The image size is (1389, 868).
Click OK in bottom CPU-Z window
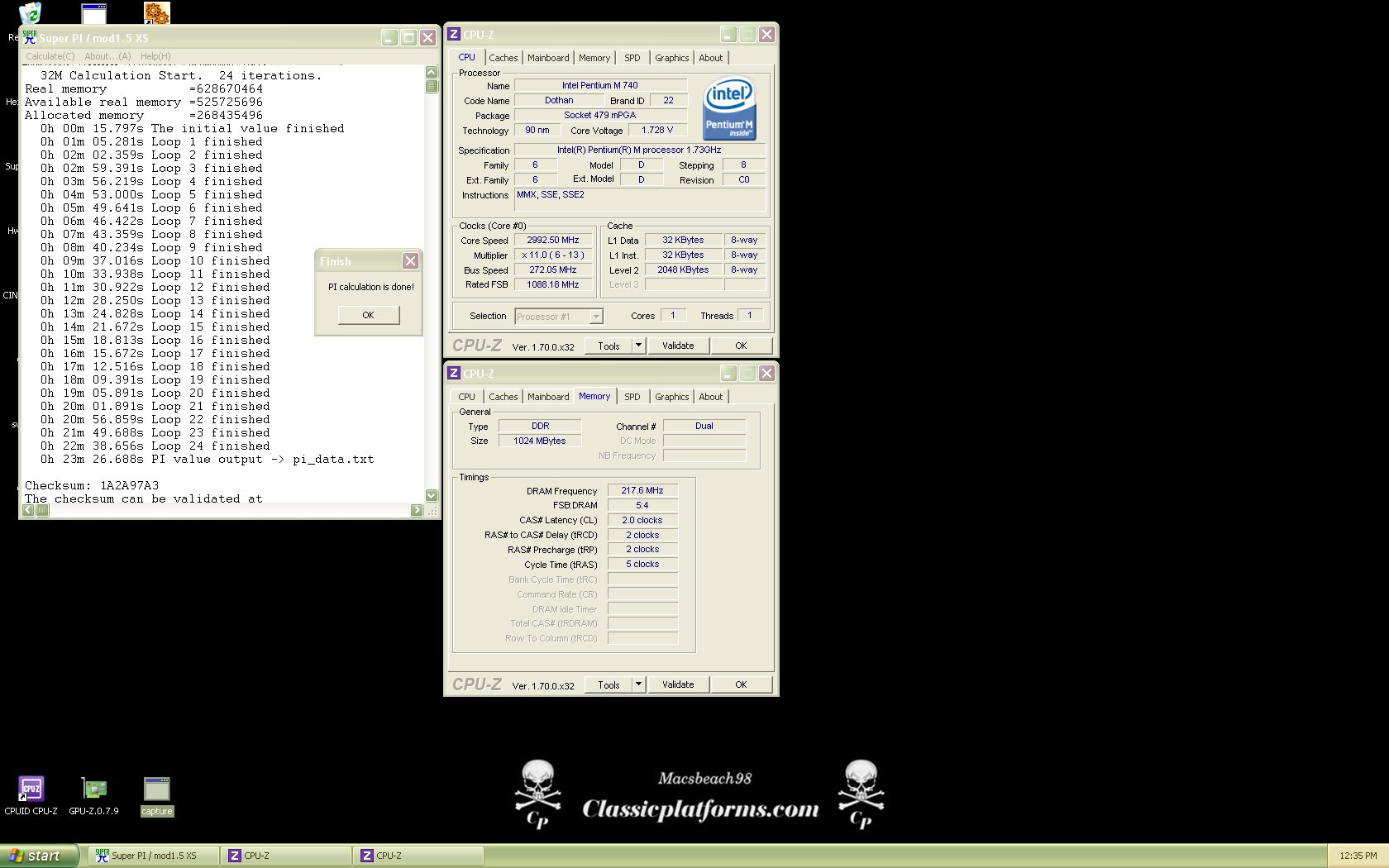click(741, 684)
